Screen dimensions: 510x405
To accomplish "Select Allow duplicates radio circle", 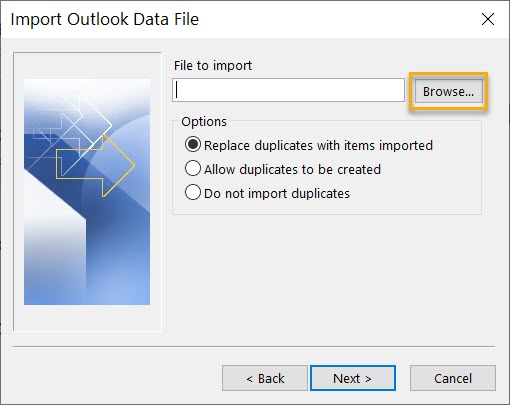I will pyautogui.click(x=193, y=169).
